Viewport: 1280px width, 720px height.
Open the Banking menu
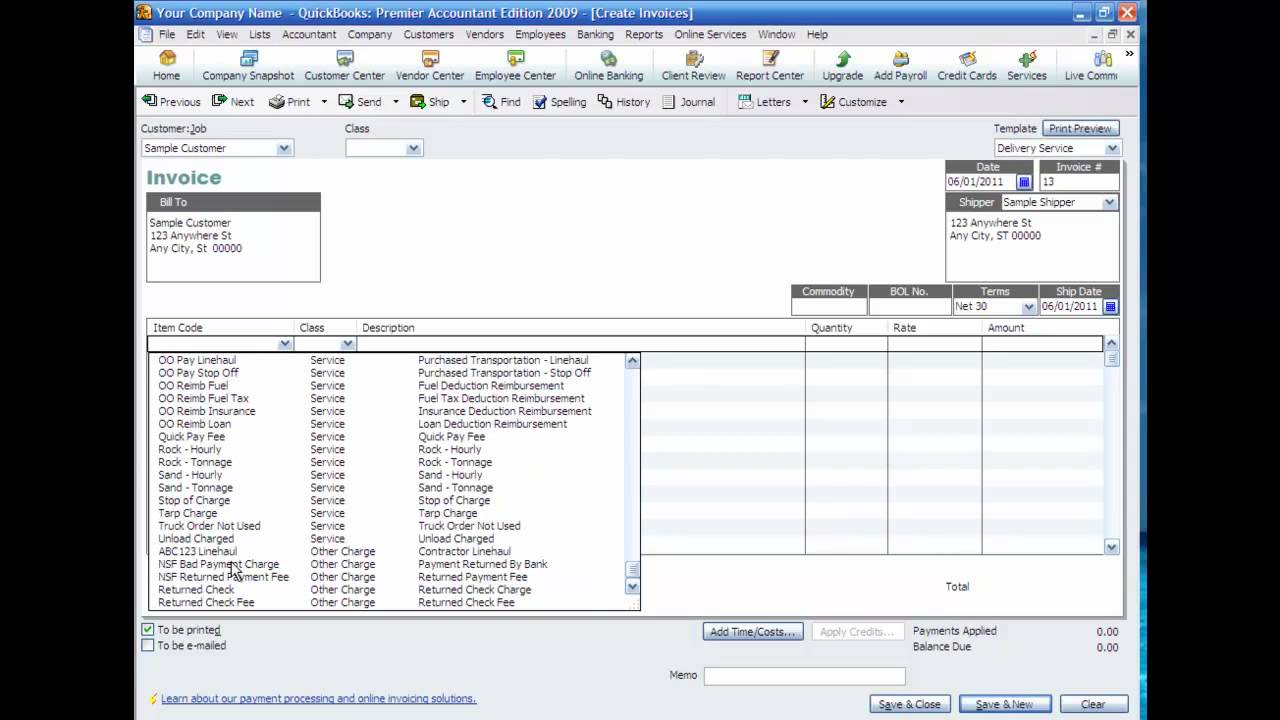click(x=595, y=34)
